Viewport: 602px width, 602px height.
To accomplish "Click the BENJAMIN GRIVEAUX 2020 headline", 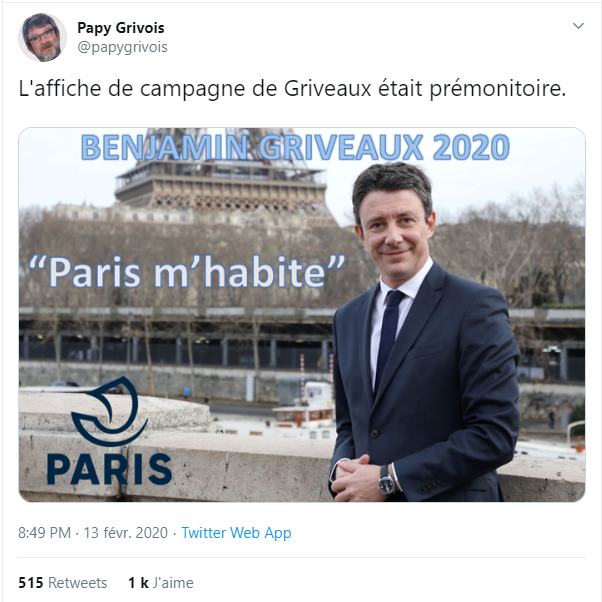I will pos(295,147).
